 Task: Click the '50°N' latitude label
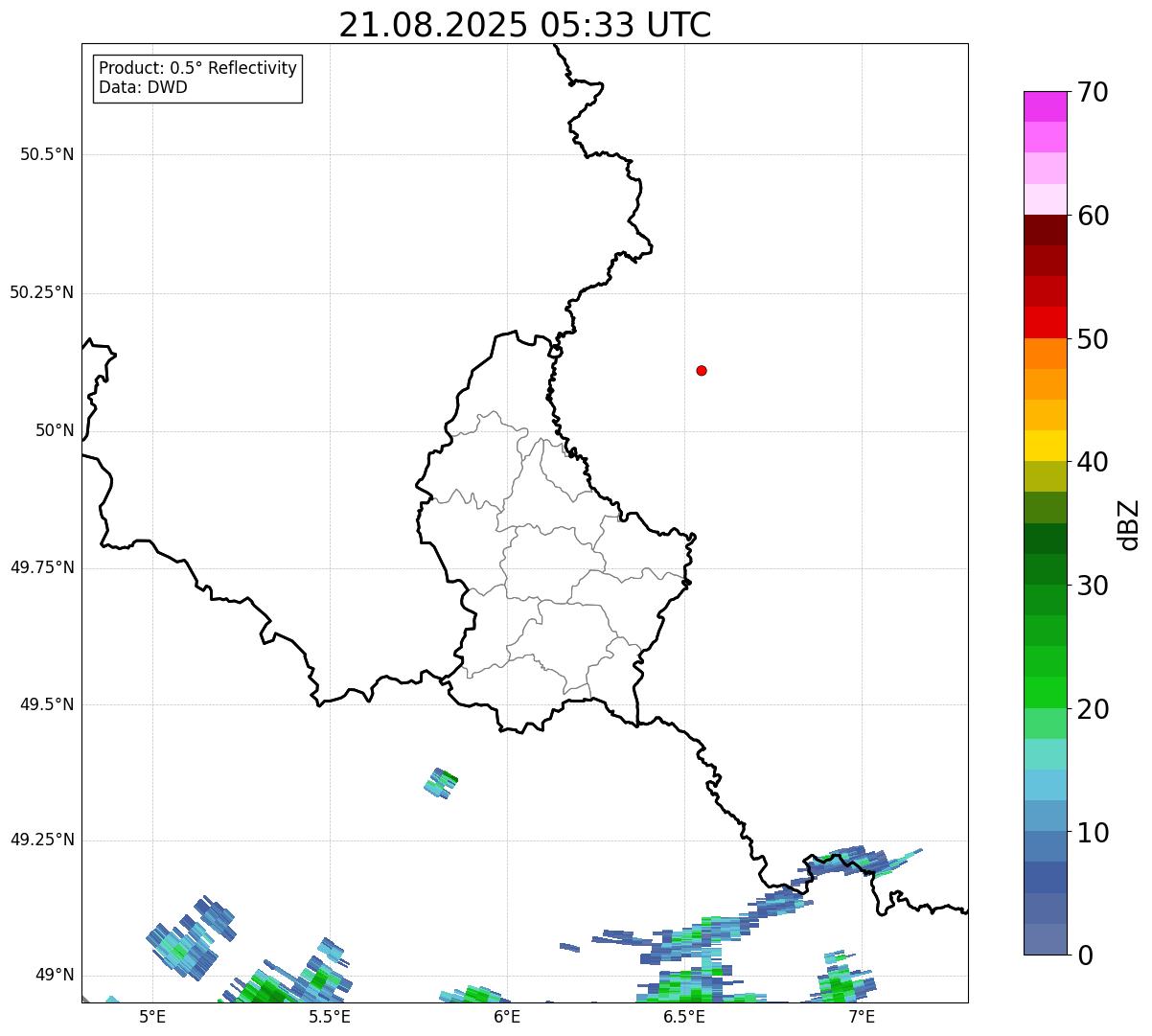[55, 430]
